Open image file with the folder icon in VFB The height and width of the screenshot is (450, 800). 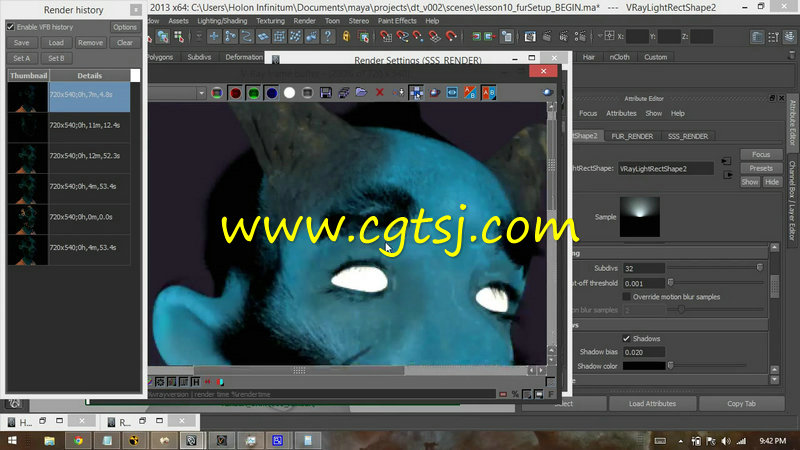[x=361, y=93]
